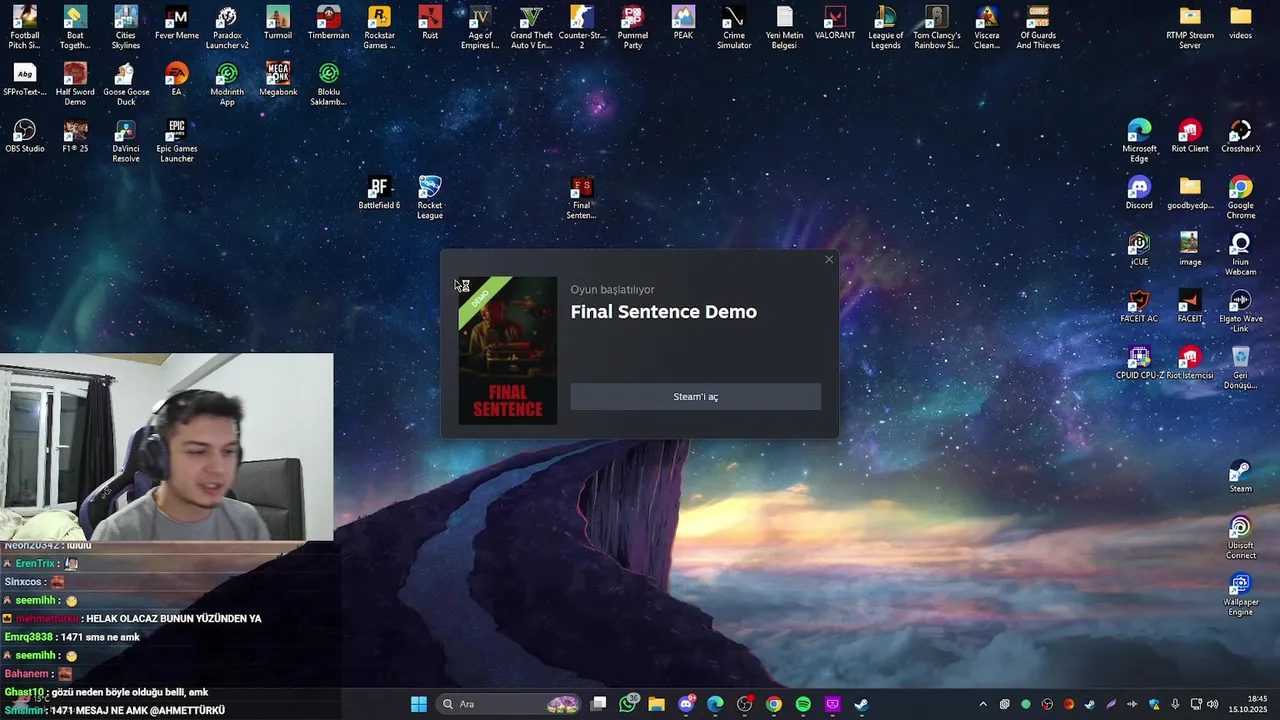This screenshot has height=720, width=1280.
Task: Select the Elgato Wave Link icon
Action: [x=1240, y=312]
